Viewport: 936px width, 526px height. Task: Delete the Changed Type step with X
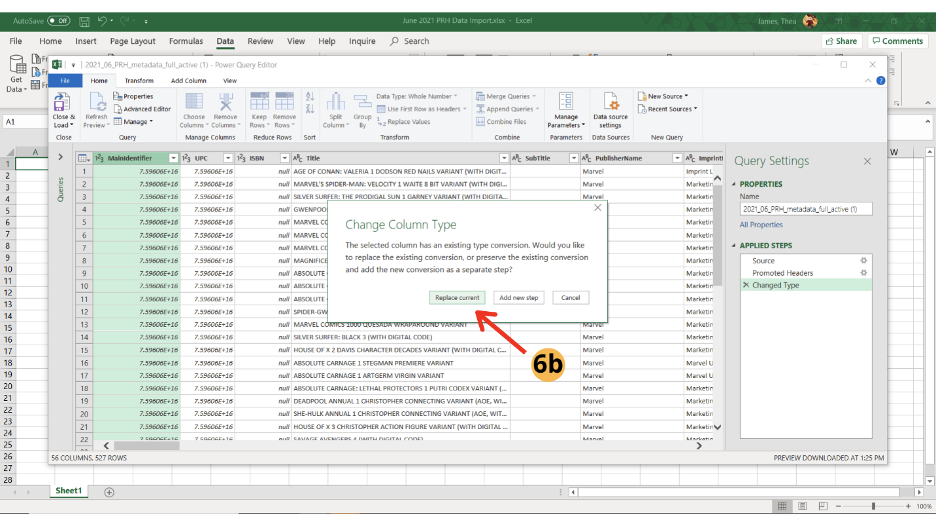[746, 285]
